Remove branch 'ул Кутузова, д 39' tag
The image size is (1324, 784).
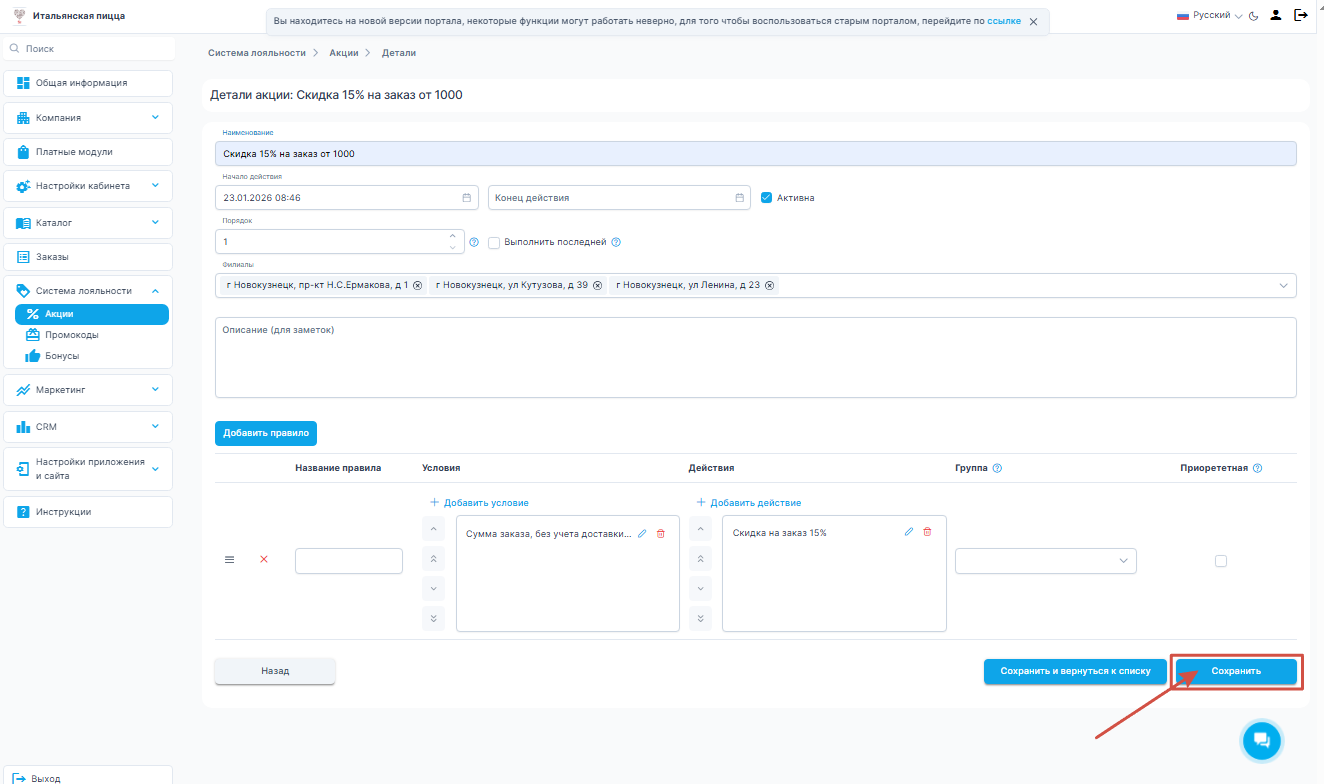(598, 286)
